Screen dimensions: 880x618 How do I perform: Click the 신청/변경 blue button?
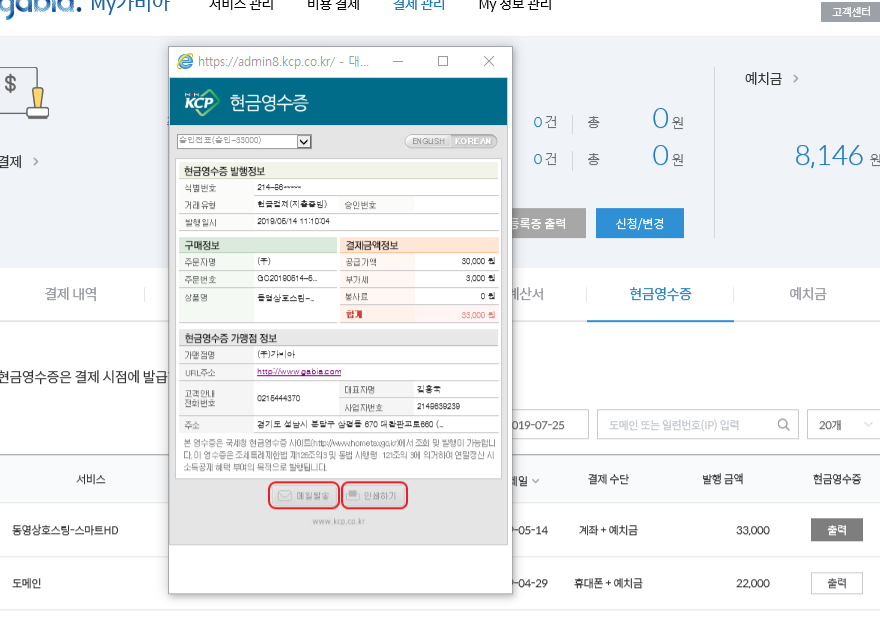[640, 223]
